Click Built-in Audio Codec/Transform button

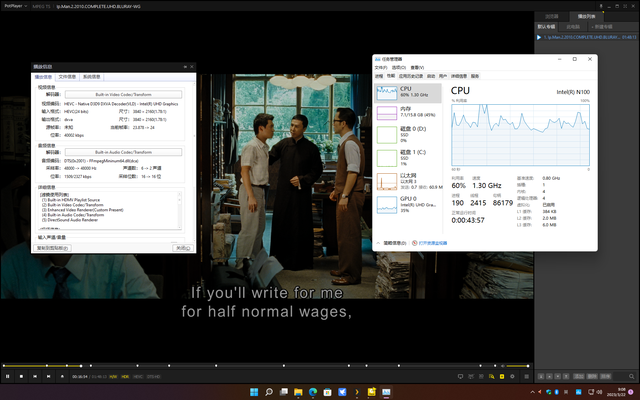(x=123, y=152)
